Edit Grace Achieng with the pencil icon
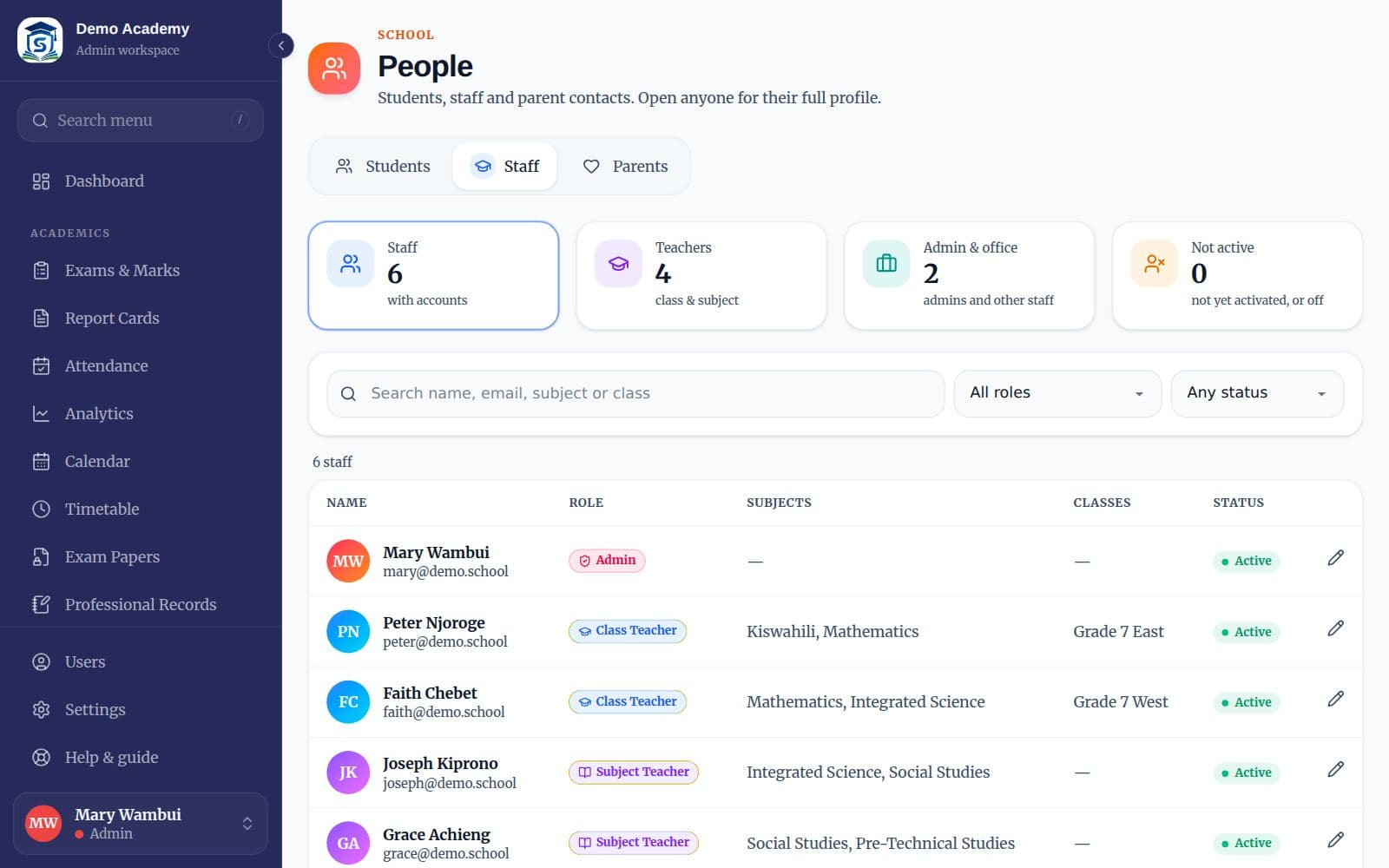The width and height of the screenshot is (1389, 868). tap(1335, 839)
